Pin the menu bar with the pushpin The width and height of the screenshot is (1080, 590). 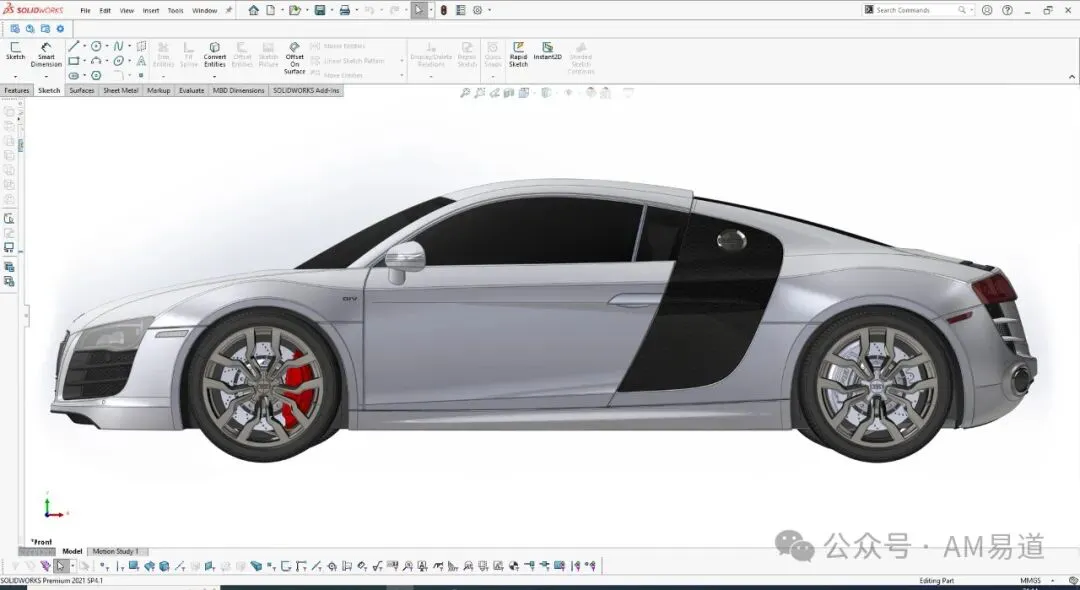(x=229, y=10)
